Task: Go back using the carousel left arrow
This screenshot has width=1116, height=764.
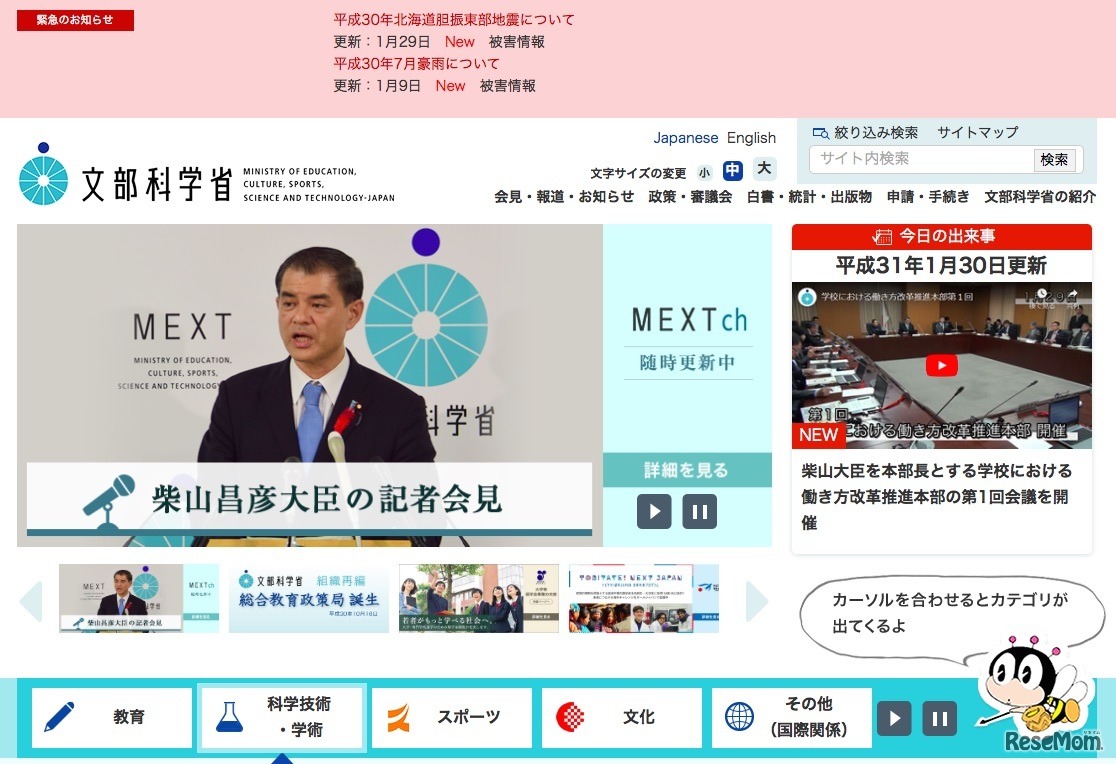Action: (30, 600)
